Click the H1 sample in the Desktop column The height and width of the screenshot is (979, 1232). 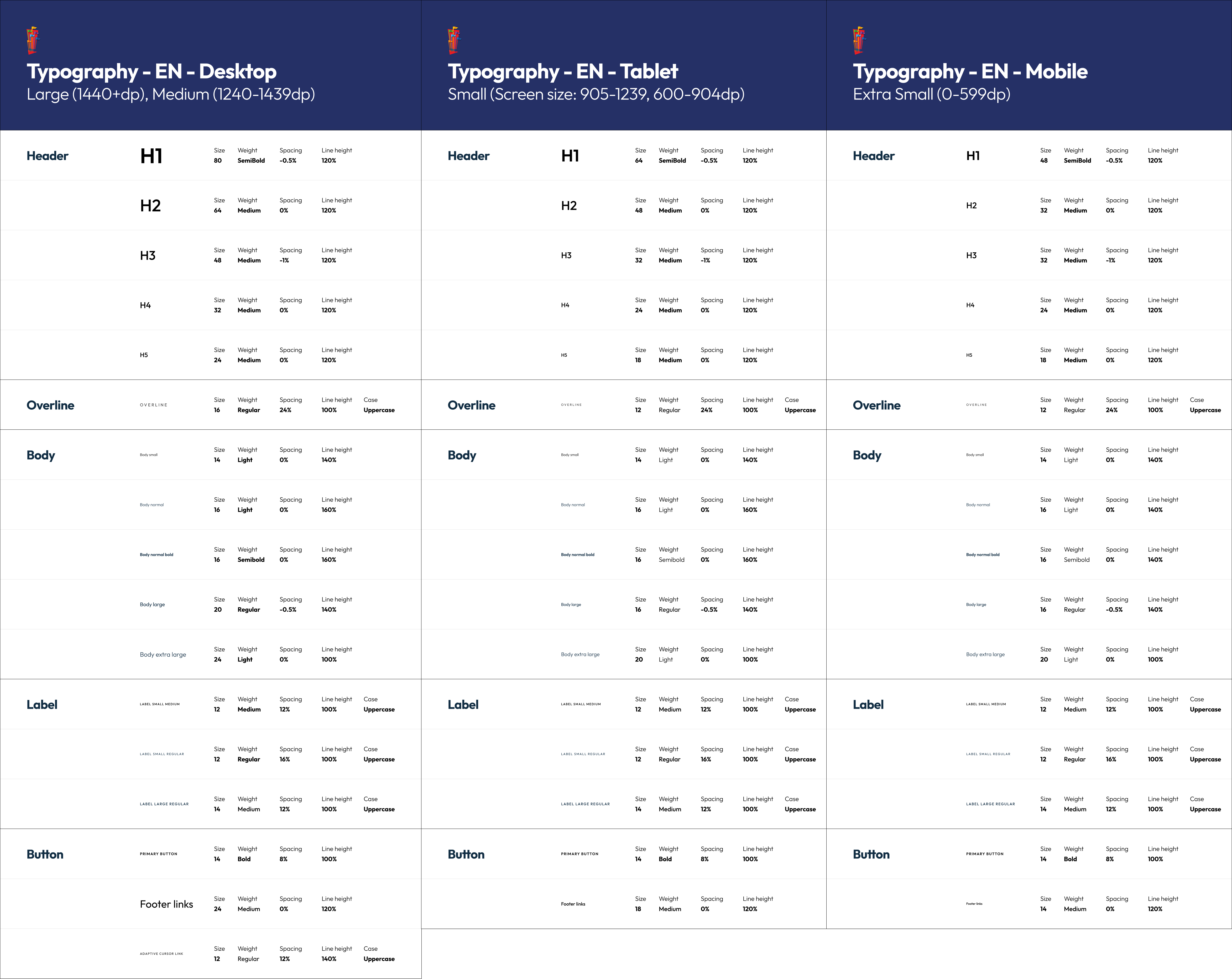tap(152, 156)
